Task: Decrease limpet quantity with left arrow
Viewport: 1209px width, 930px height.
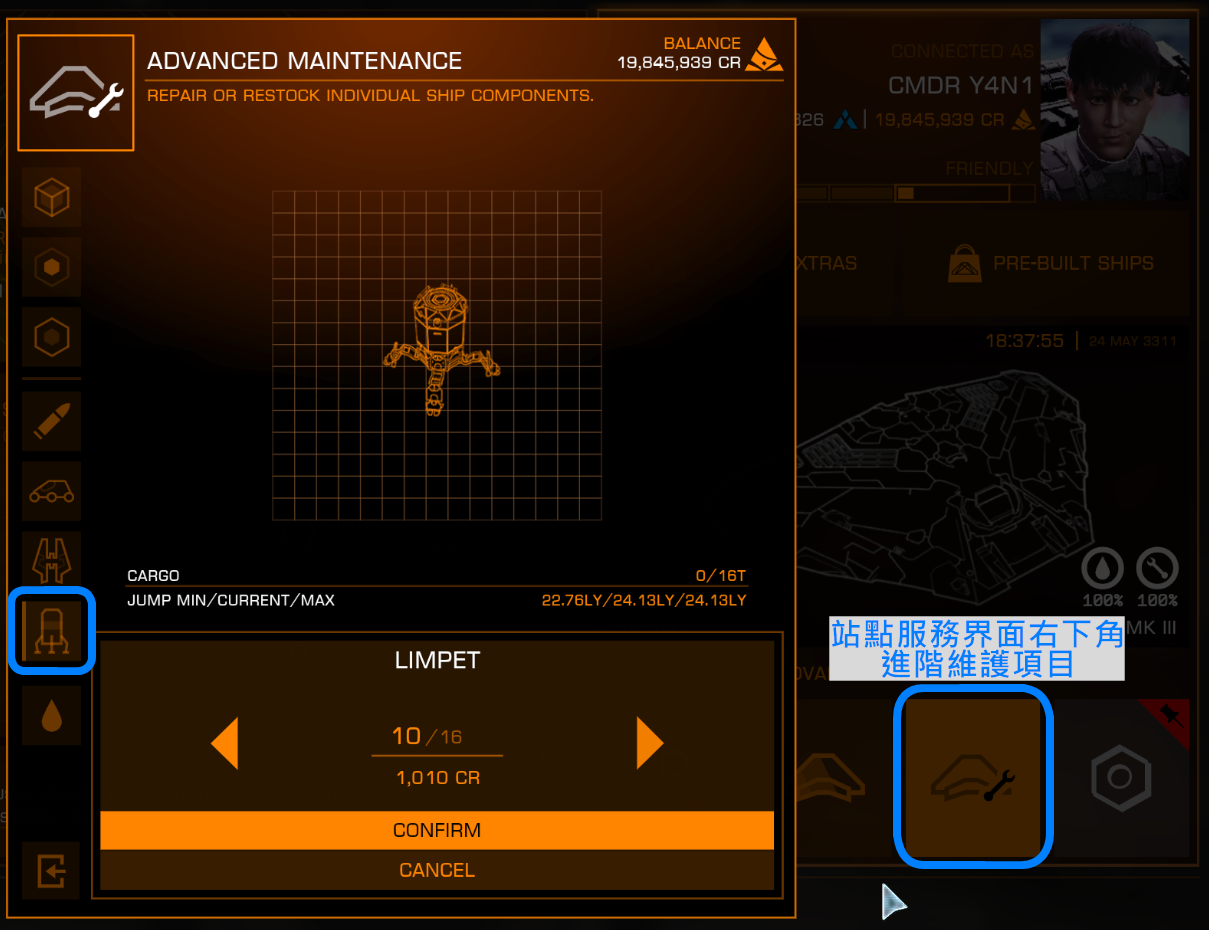Action: tap(225, 744)
